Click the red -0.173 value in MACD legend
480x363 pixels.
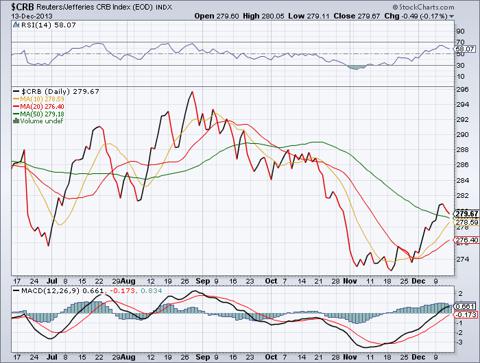(x=122, y=291)
